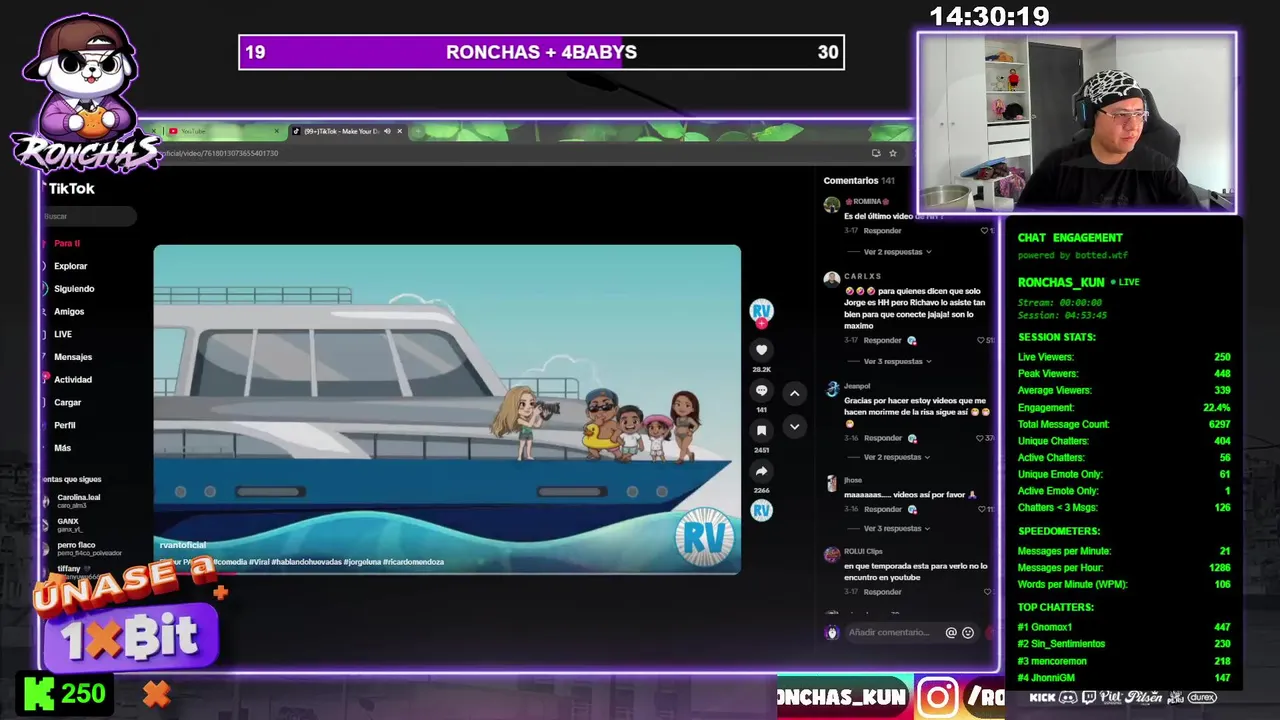
Task: Click the Instagram logo in bottom banner
Action: click(x=937, y=697)
